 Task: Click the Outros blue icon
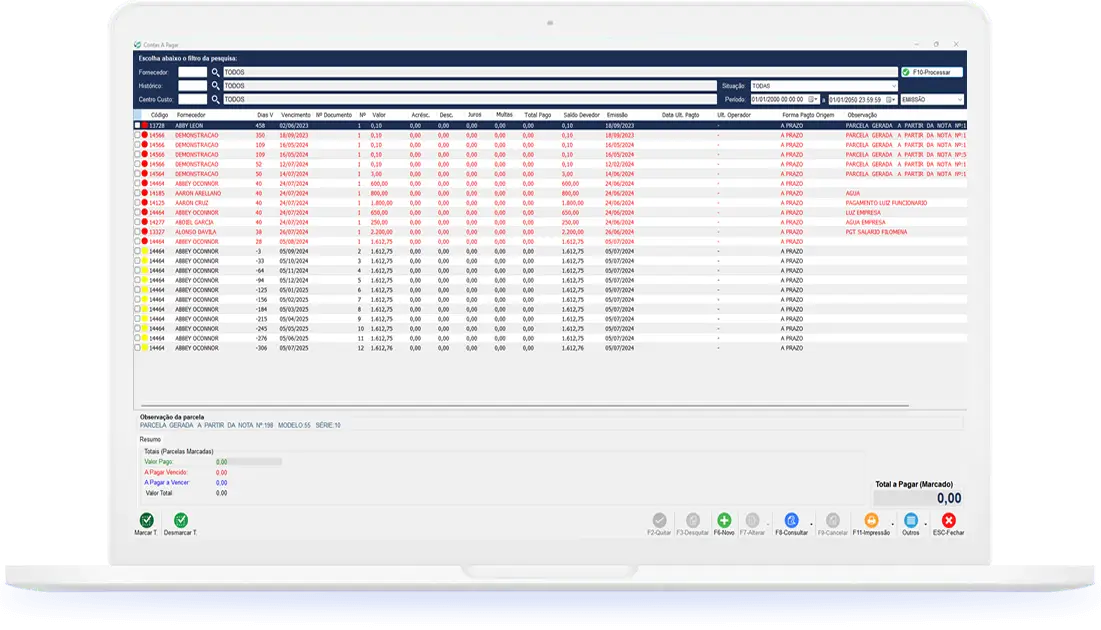pyautogui.click(x=910, y=520)
